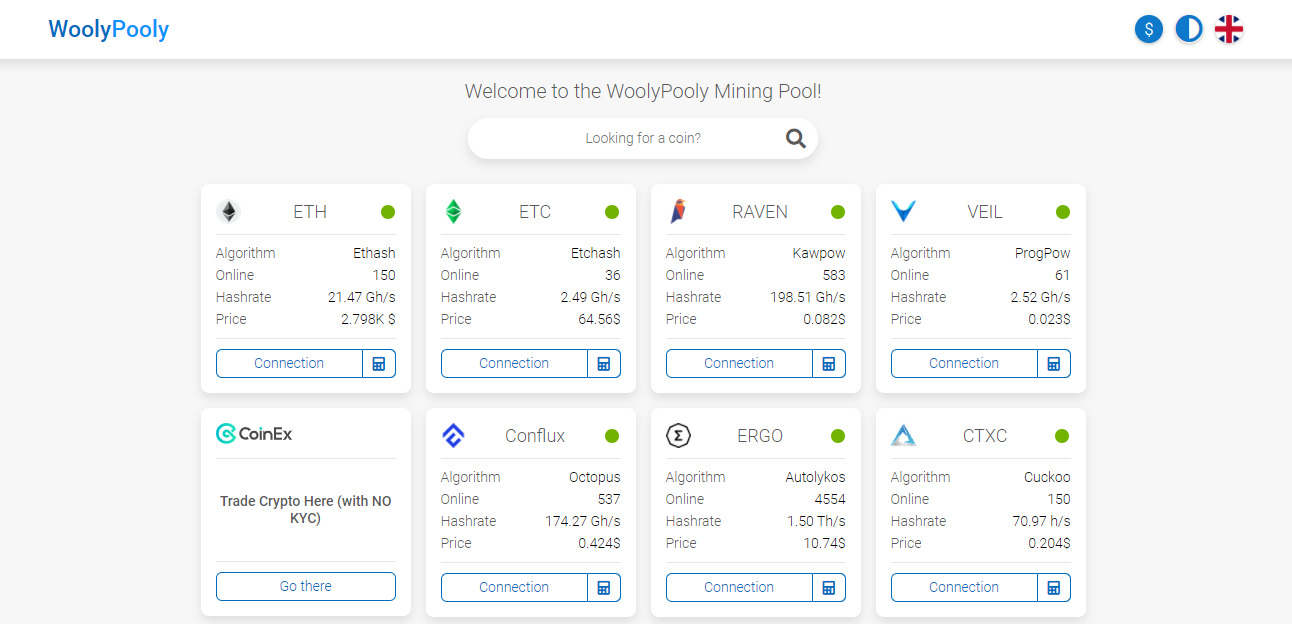The height and width of the screenshot is (624, 1292).
Task: Open the currency selector dollar icon
Action: (1149, 29)
